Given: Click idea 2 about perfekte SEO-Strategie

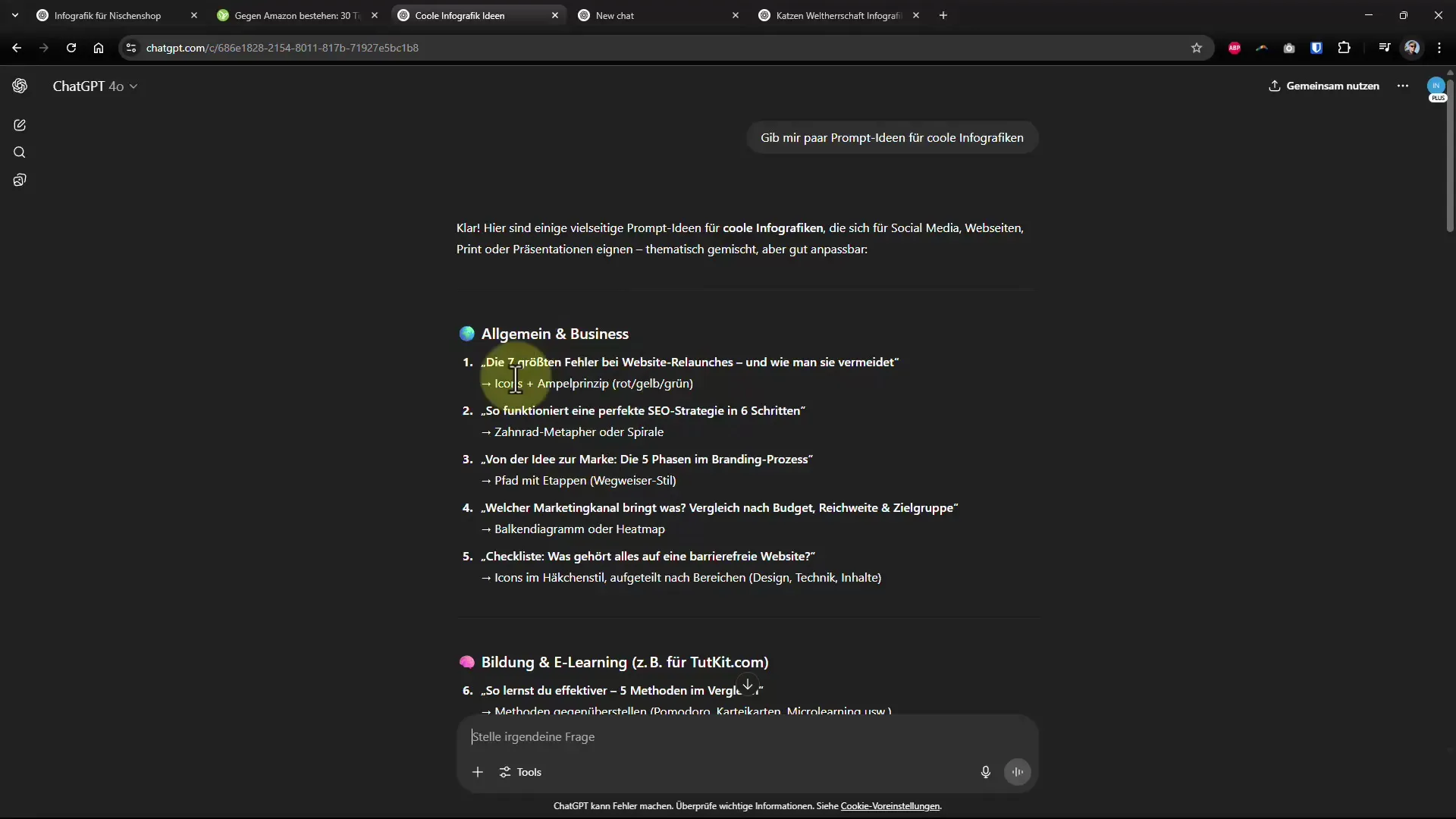Looking at the screenshot, I should point(643,410).
